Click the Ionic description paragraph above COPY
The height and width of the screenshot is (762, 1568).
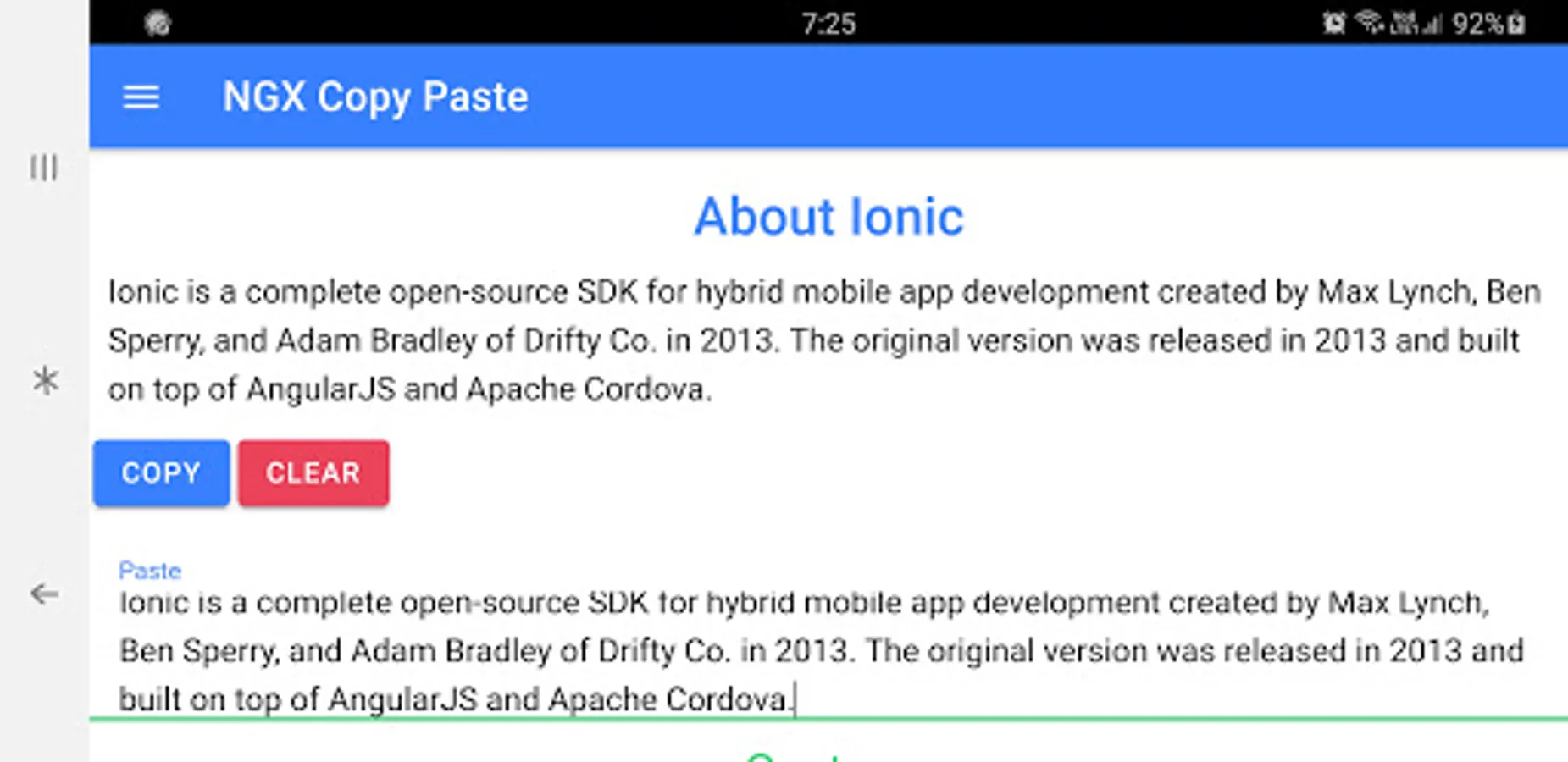coord(824,340)
